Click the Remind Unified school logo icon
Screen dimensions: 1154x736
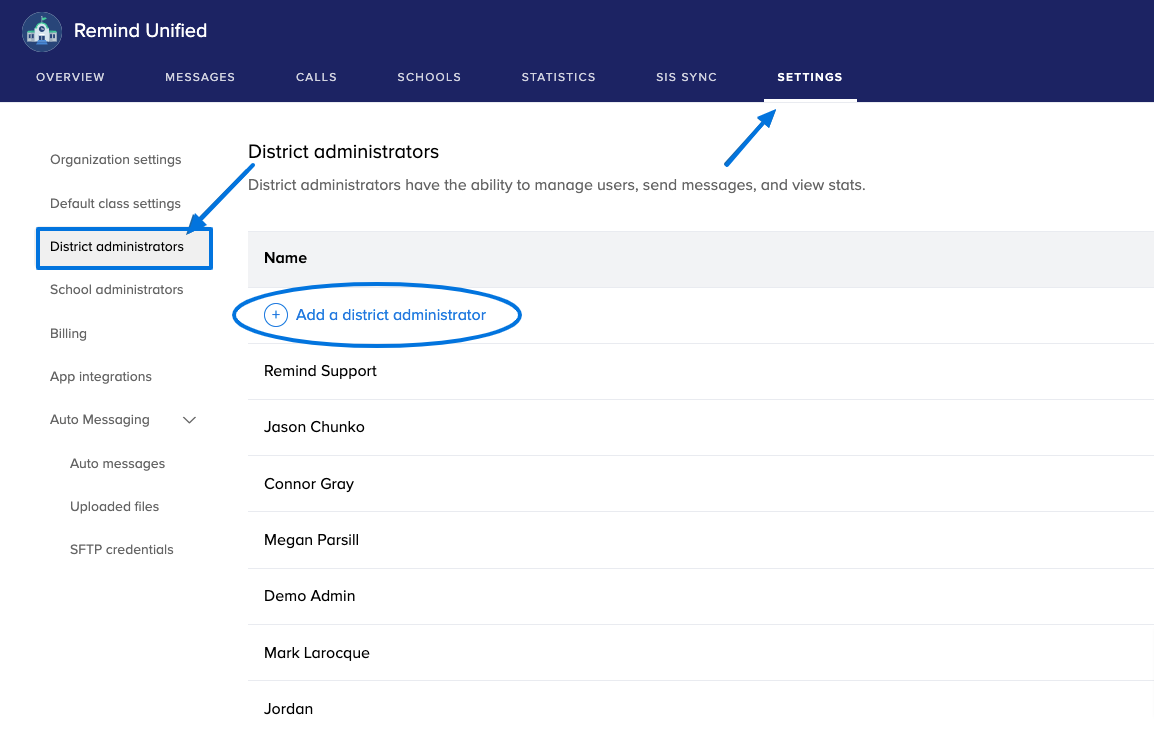(41, 31)
